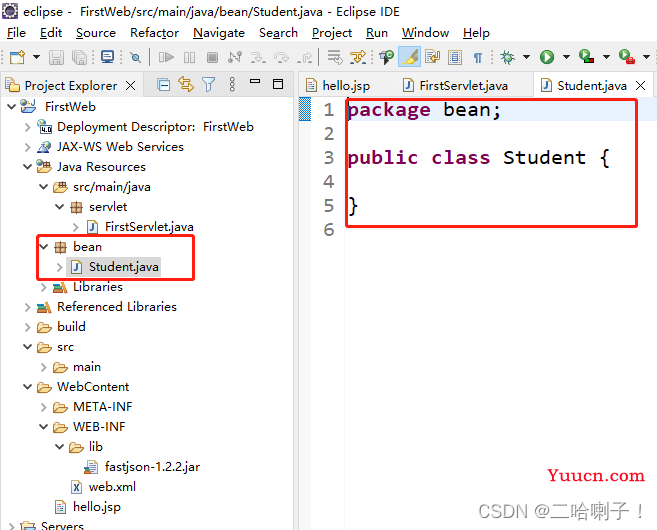Click the Disconnect debug icon
Image resolution: width=657 pixels, height=530 pixels.
(235, 57)
